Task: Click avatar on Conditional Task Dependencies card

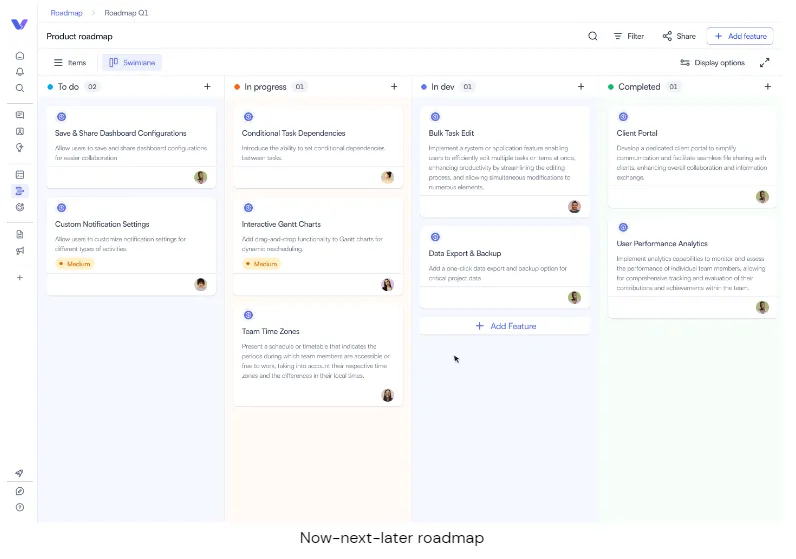Action: click(x=387, y=177)
